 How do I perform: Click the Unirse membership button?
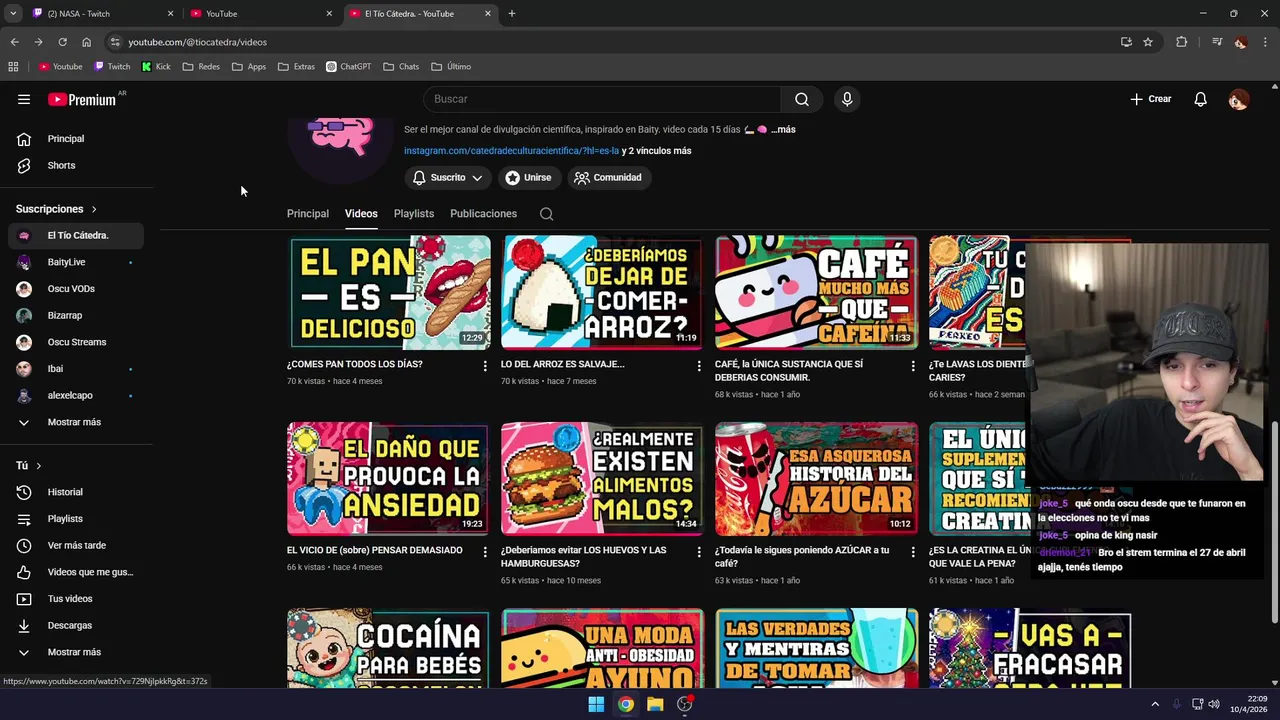tap(528, 178)
